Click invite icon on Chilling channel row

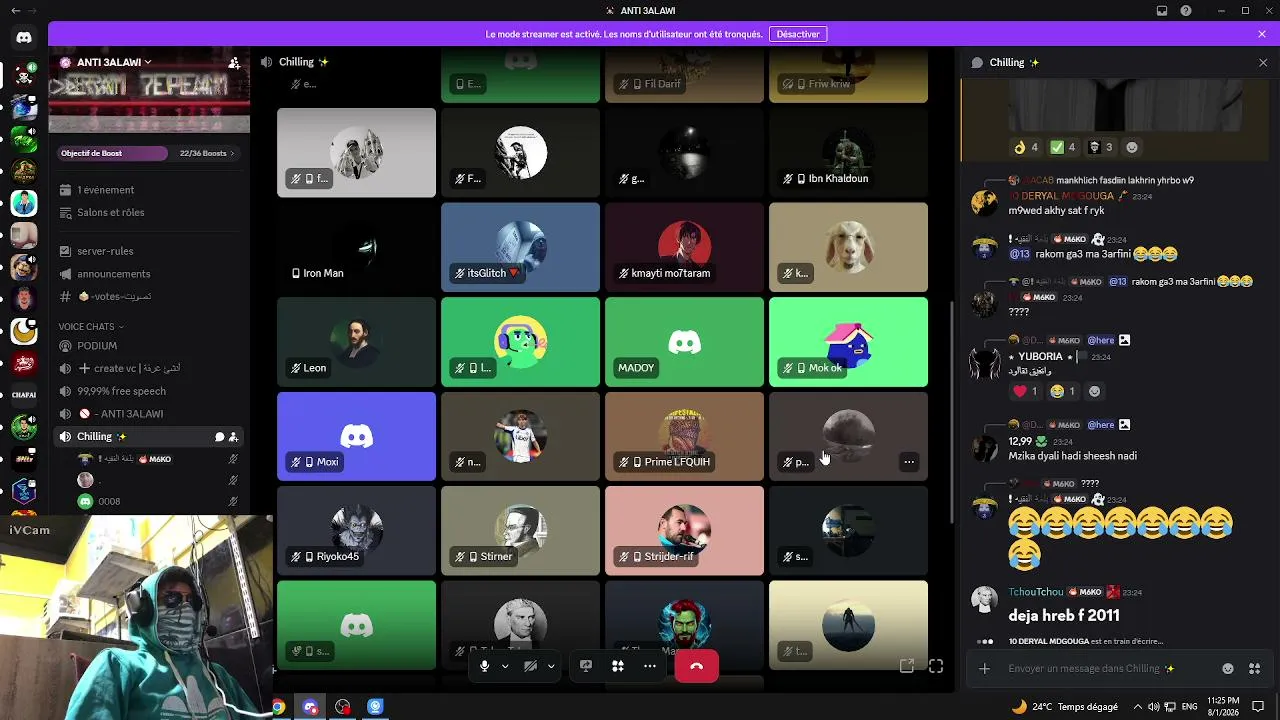[233, 437]
